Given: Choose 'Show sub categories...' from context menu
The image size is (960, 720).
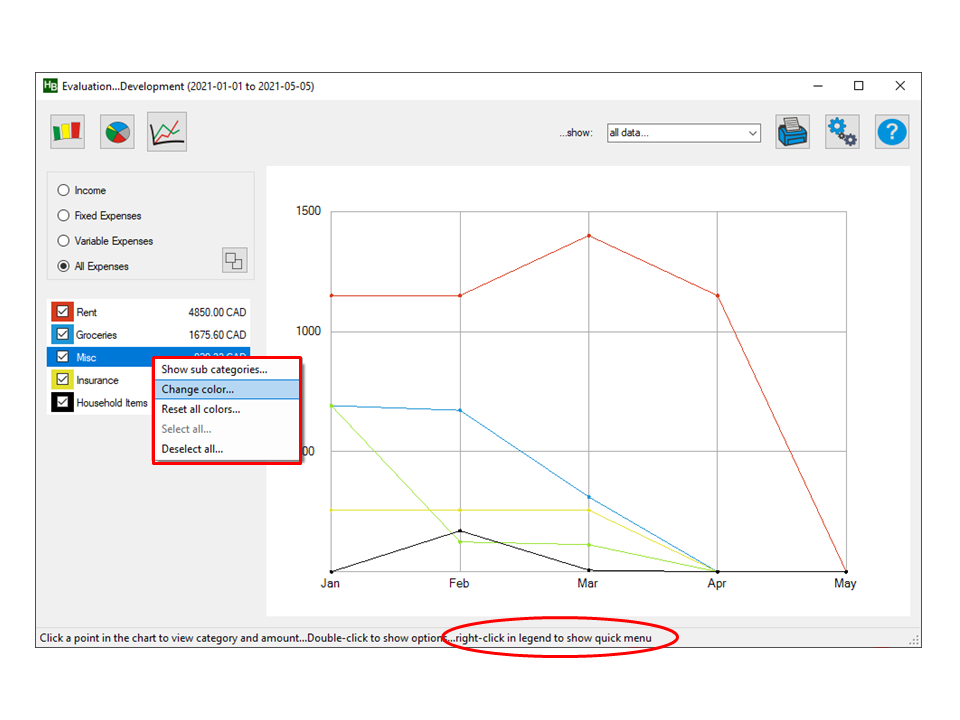Looking at the screenshot, I should coord(214,370).
